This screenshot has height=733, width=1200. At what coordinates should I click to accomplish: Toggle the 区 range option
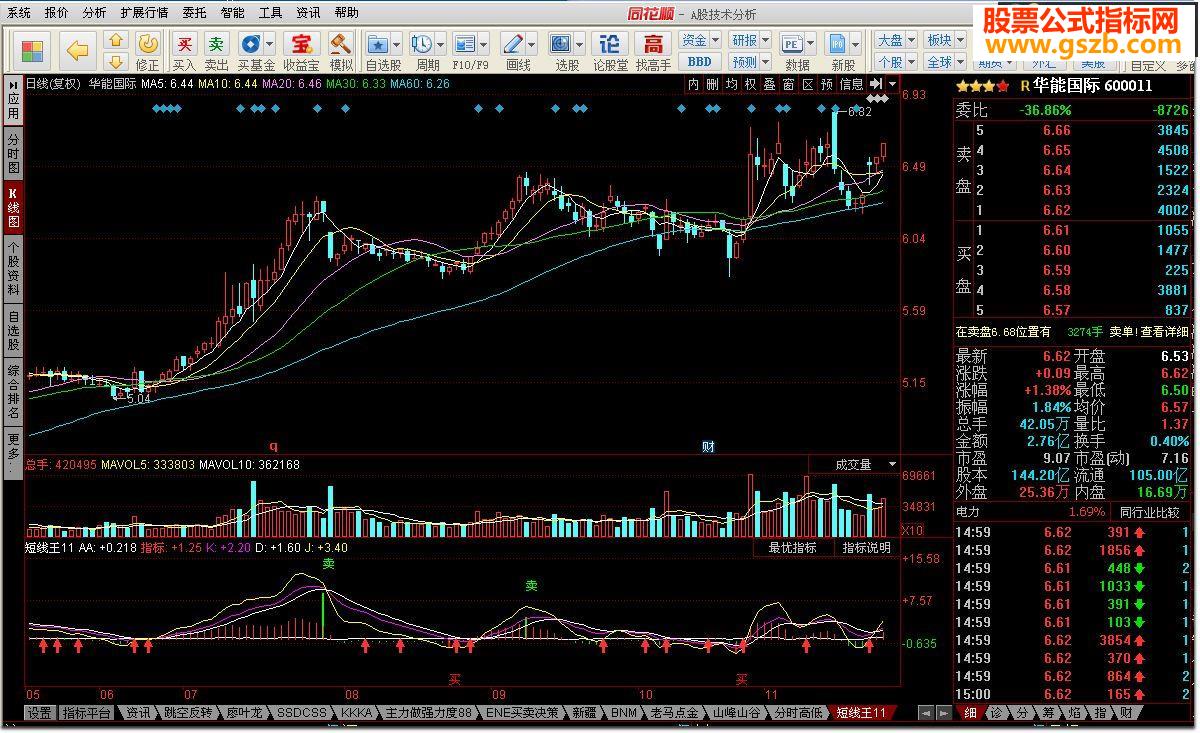pos(807,84)
